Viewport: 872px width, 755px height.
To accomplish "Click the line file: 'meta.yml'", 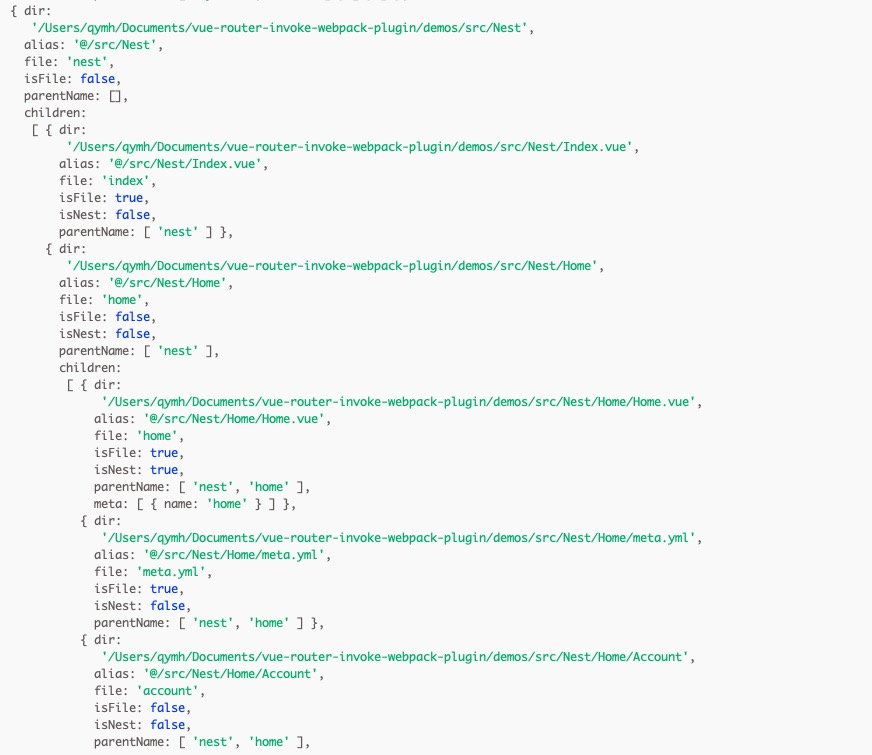I will (x=153, y=572).
